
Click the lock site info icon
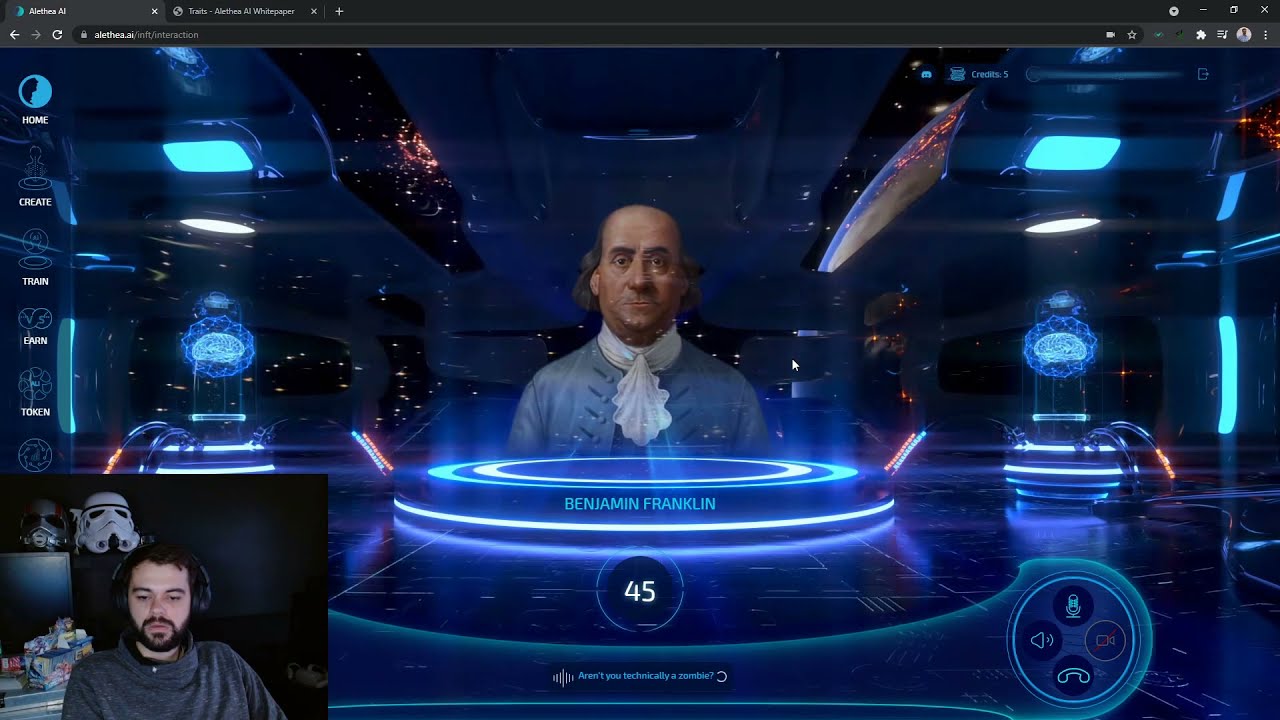click(x=83, y=35)
